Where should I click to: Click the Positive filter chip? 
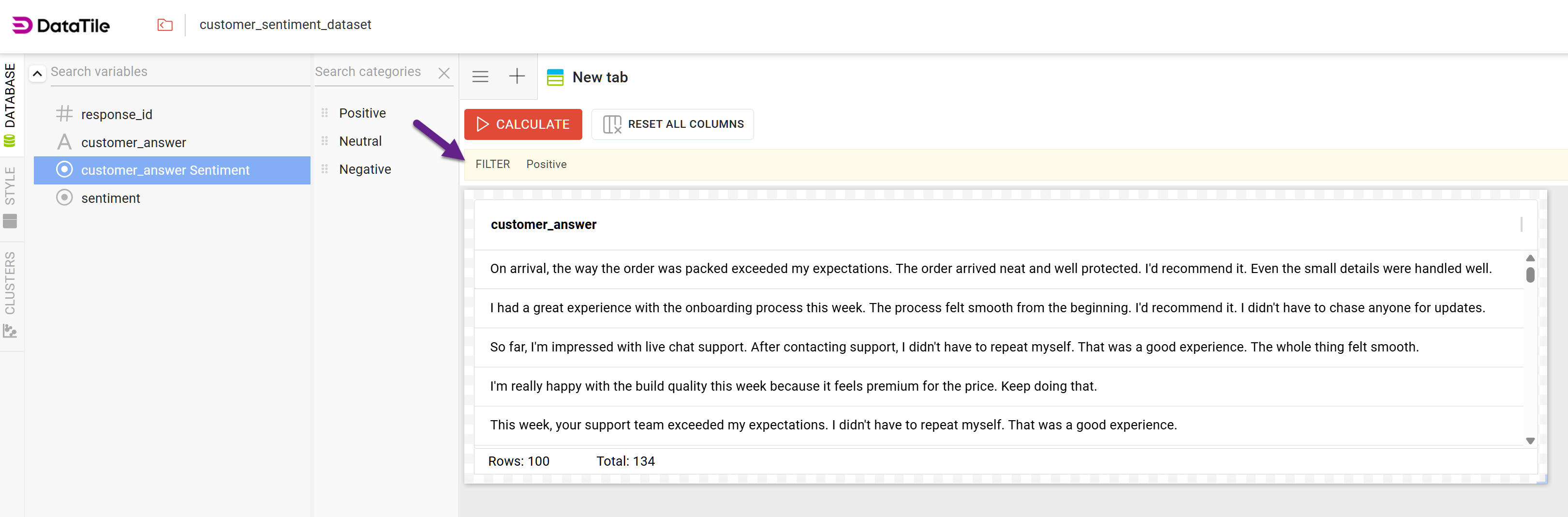pyautogui.click(x=546, y=165)
